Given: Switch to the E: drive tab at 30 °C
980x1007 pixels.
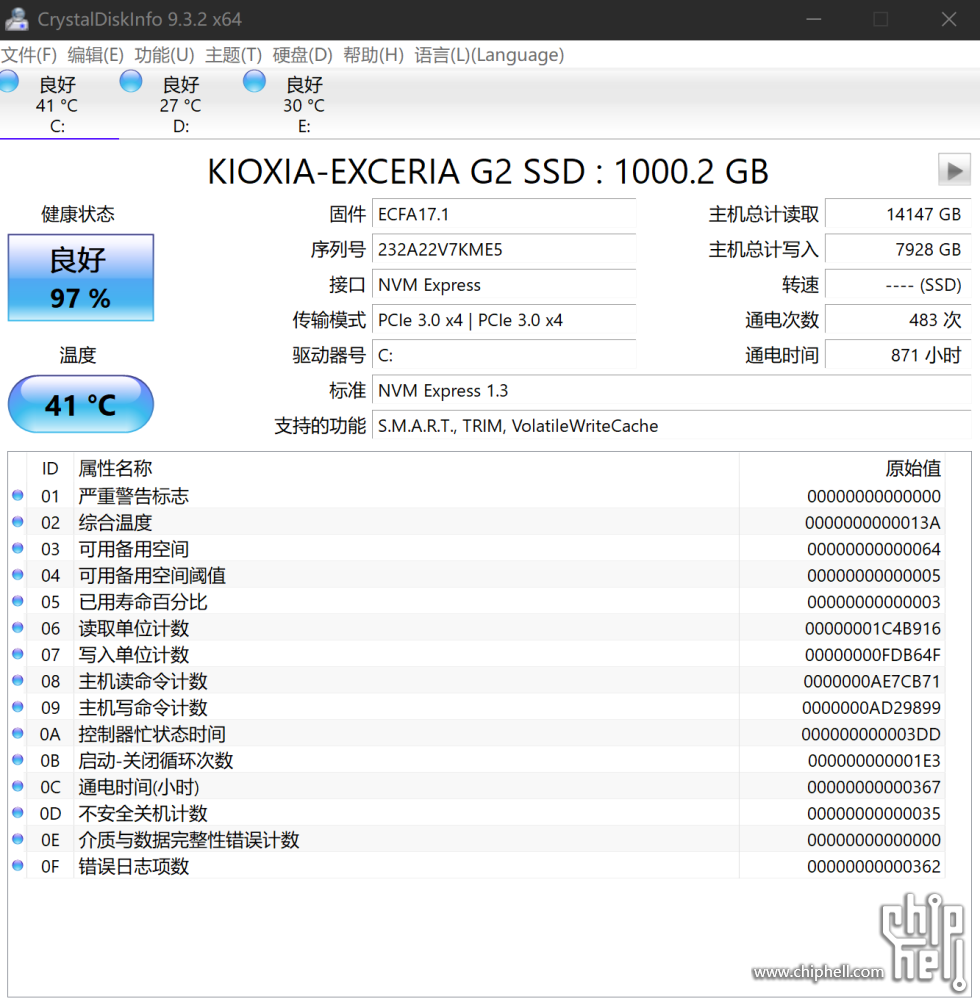Looking at the screenshot, I should click(304, 104).
